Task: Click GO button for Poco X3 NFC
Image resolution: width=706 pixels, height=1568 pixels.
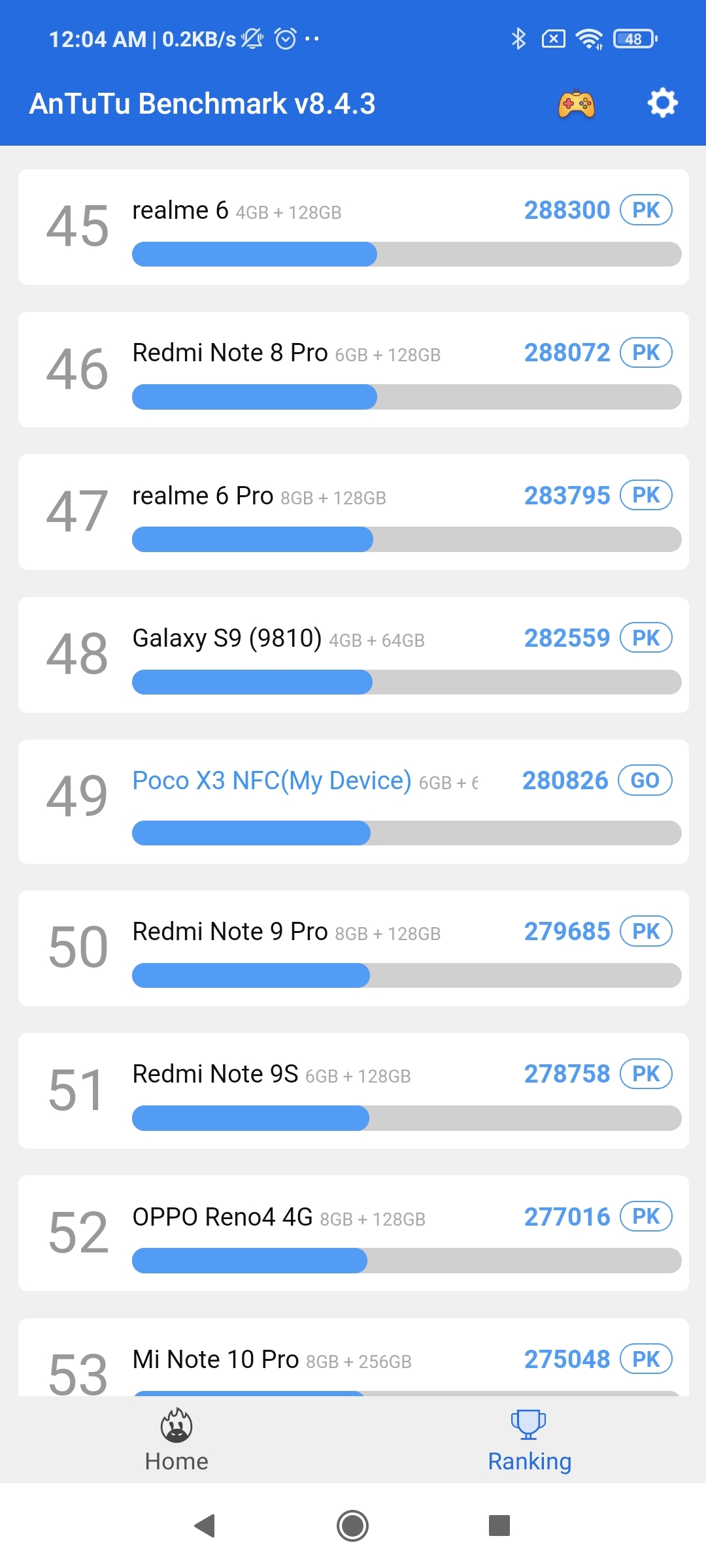Action: click(x=645, y=780)
